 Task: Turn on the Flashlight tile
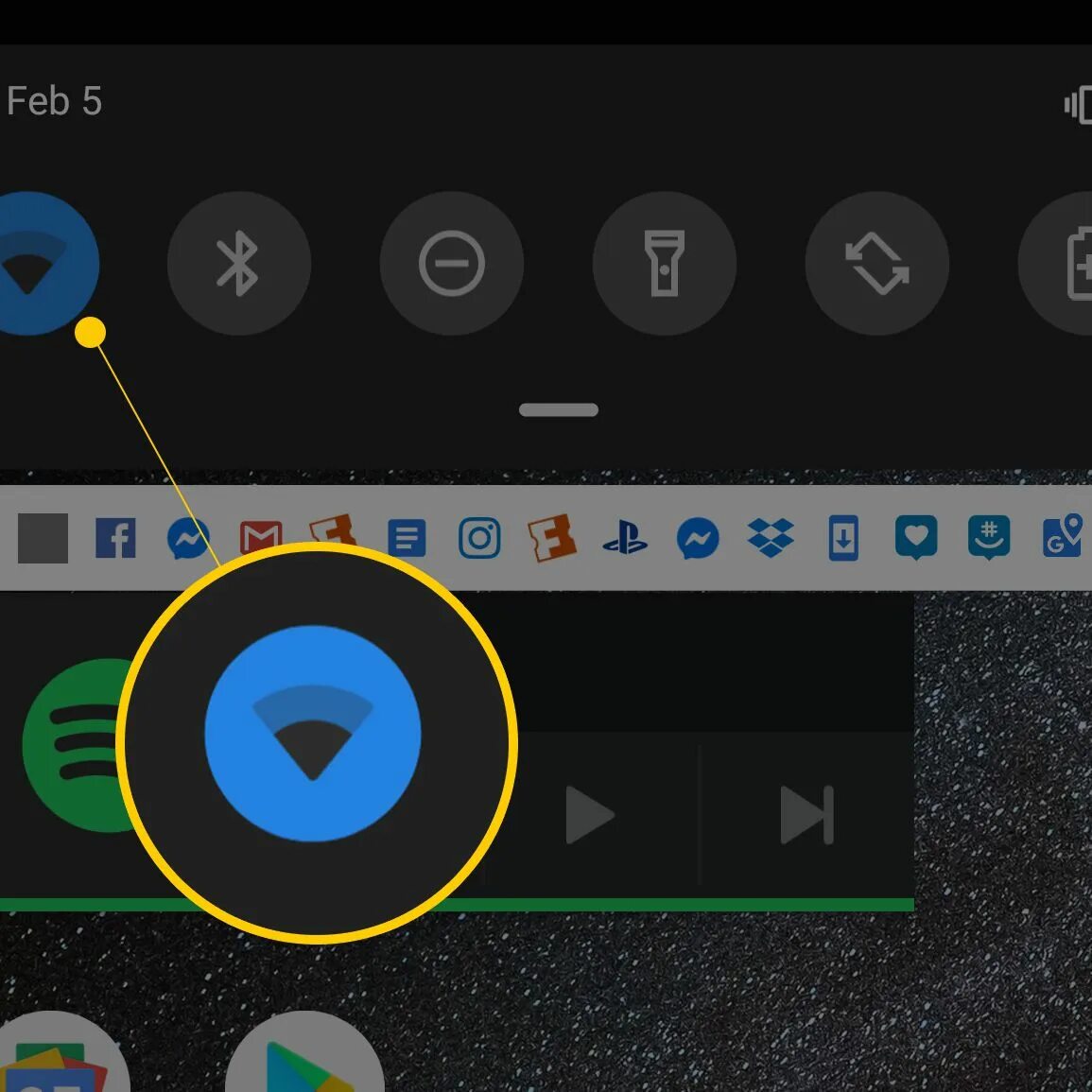click(665, 263)
